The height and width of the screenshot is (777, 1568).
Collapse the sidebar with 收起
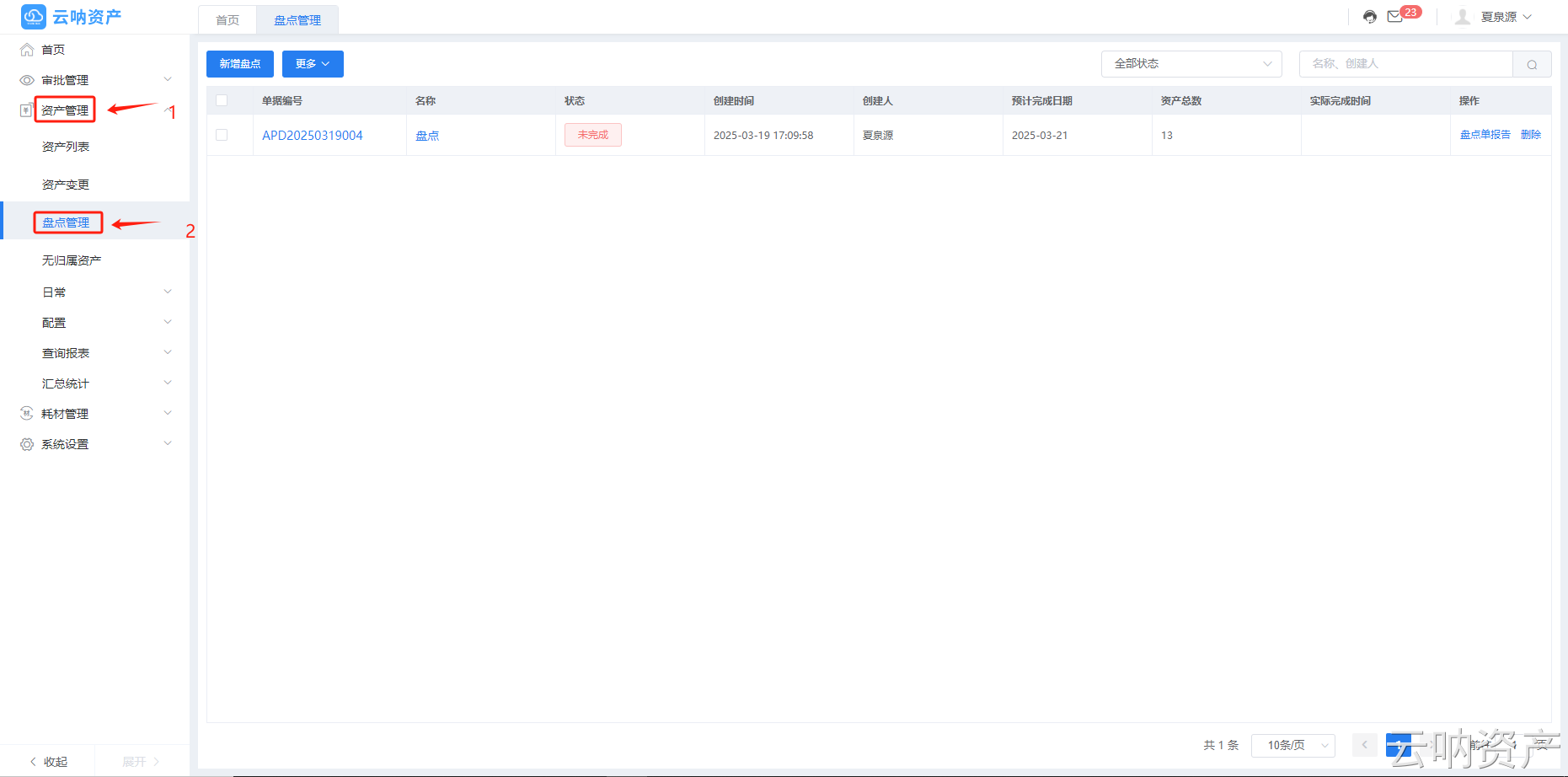pos(49,762)
